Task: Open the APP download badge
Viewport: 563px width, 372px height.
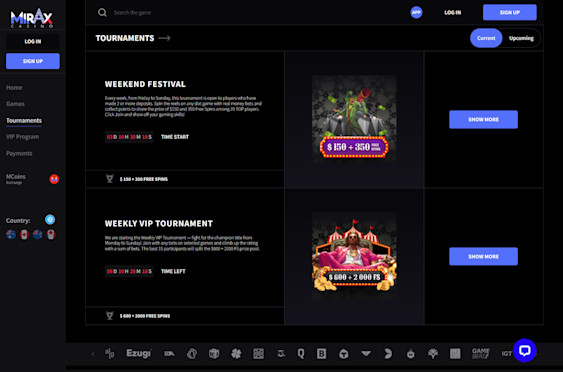Action: tap(416, 13)
